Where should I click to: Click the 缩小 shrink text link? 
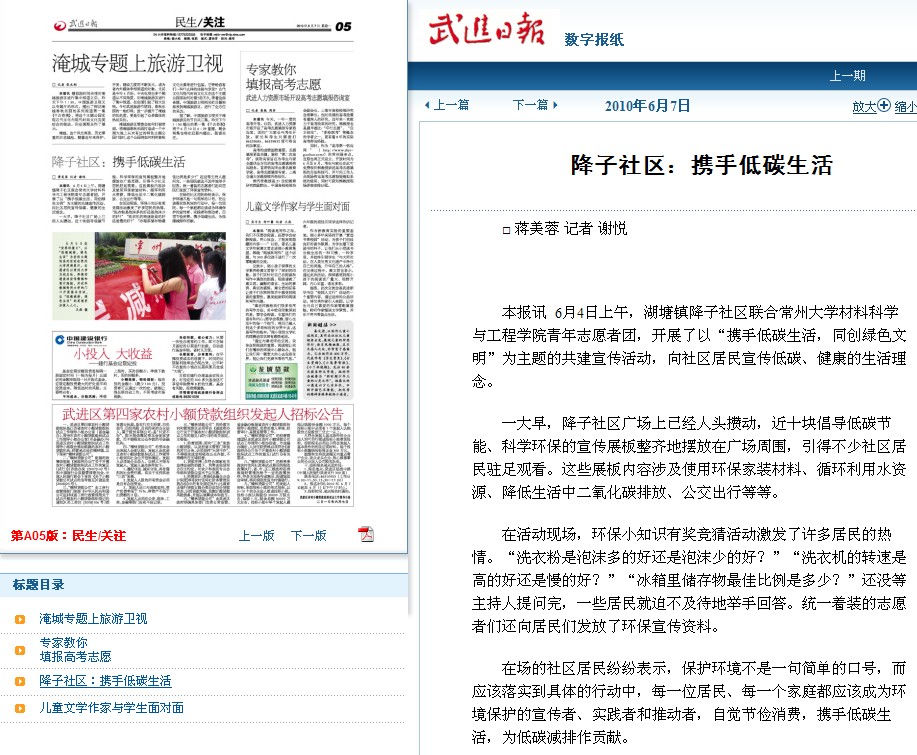coord(905,106)
